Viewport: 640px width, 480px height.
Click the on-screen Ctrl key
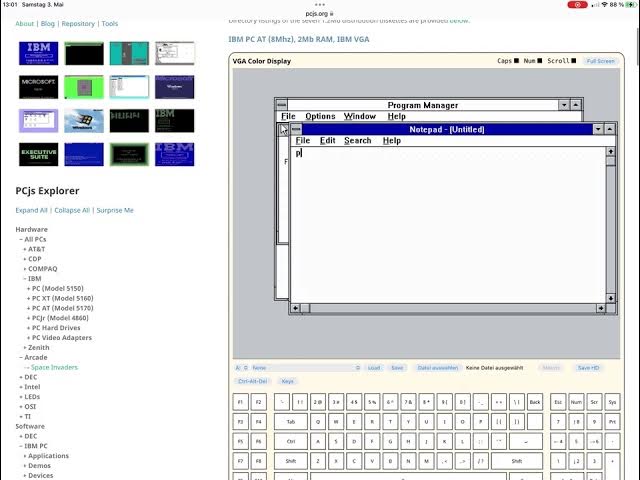coord(291,441)
